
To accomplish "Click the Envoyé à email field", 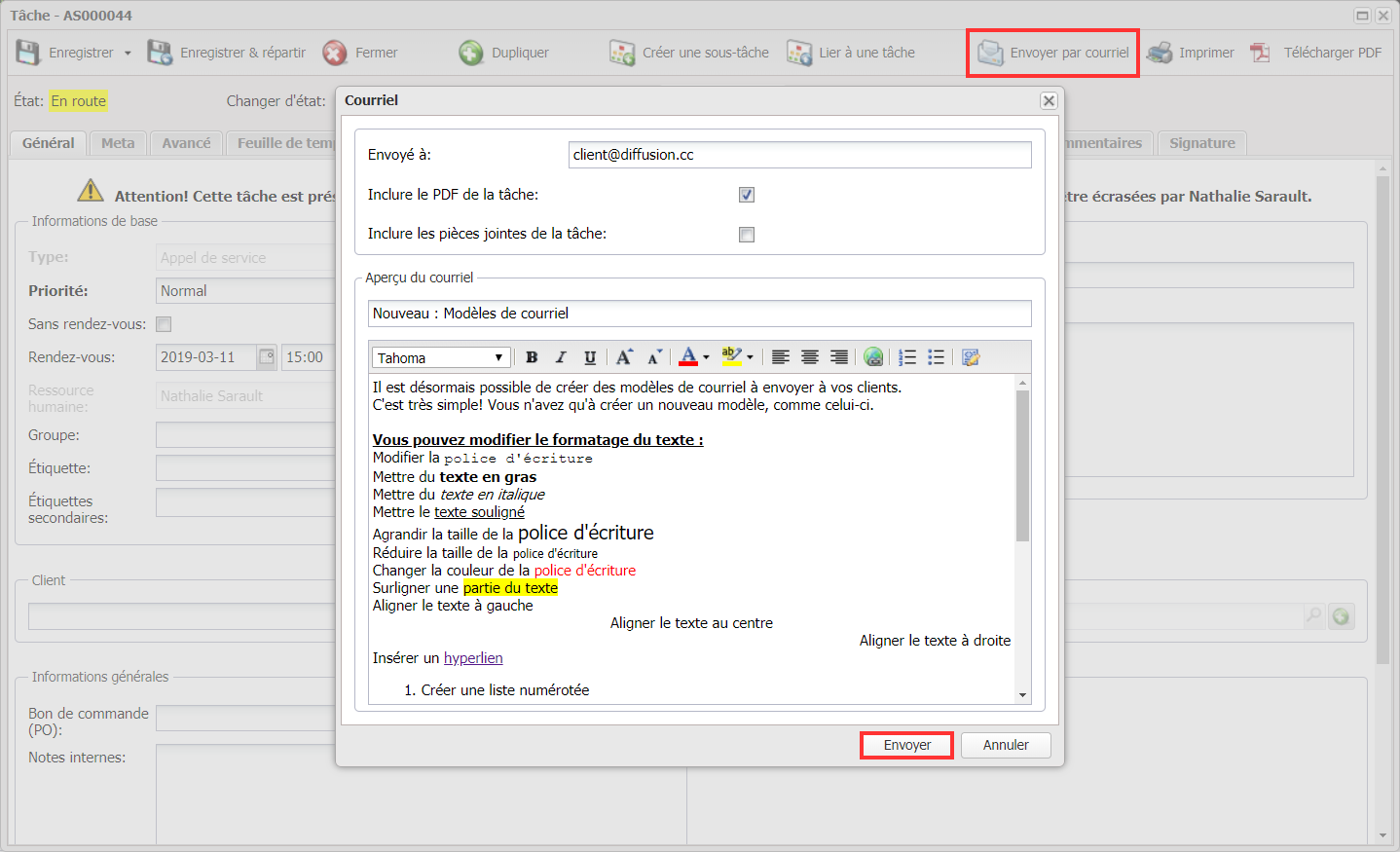I will click(x=799, y=155).
